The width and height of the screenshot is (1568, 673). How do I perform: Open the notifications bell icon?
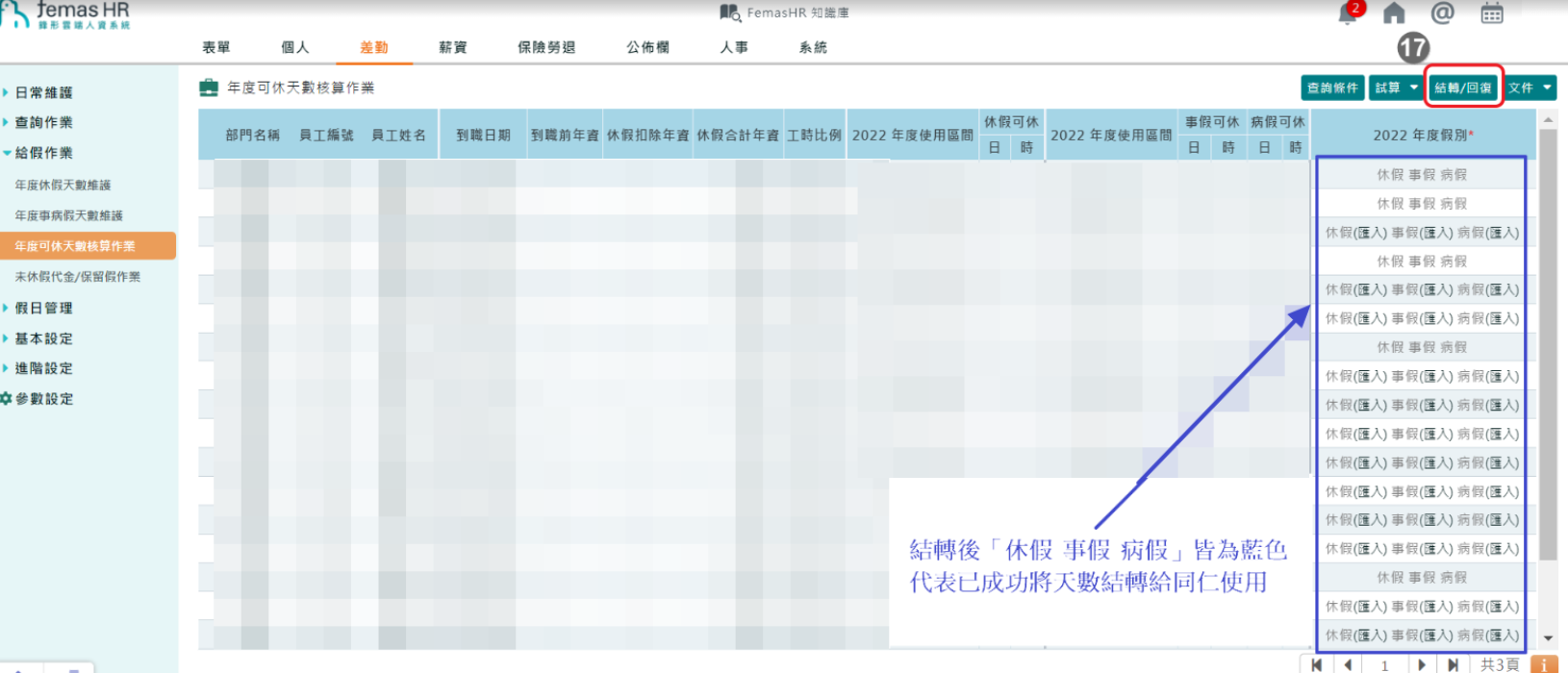point(1349,13)
